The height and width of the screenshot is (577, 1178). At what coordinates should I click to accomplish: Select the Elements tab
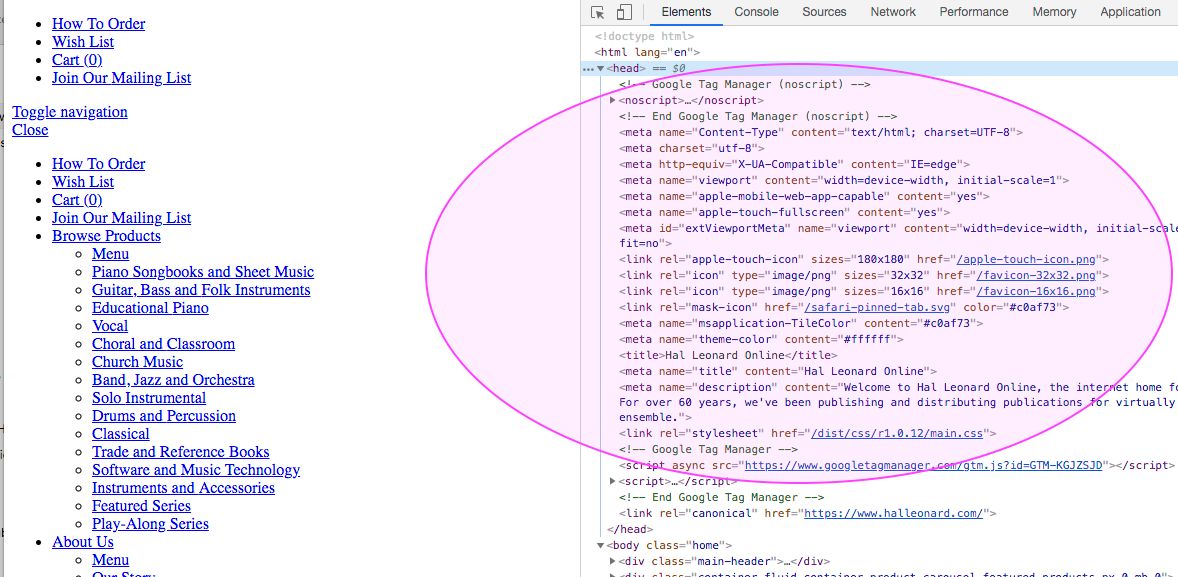(686, 12)
